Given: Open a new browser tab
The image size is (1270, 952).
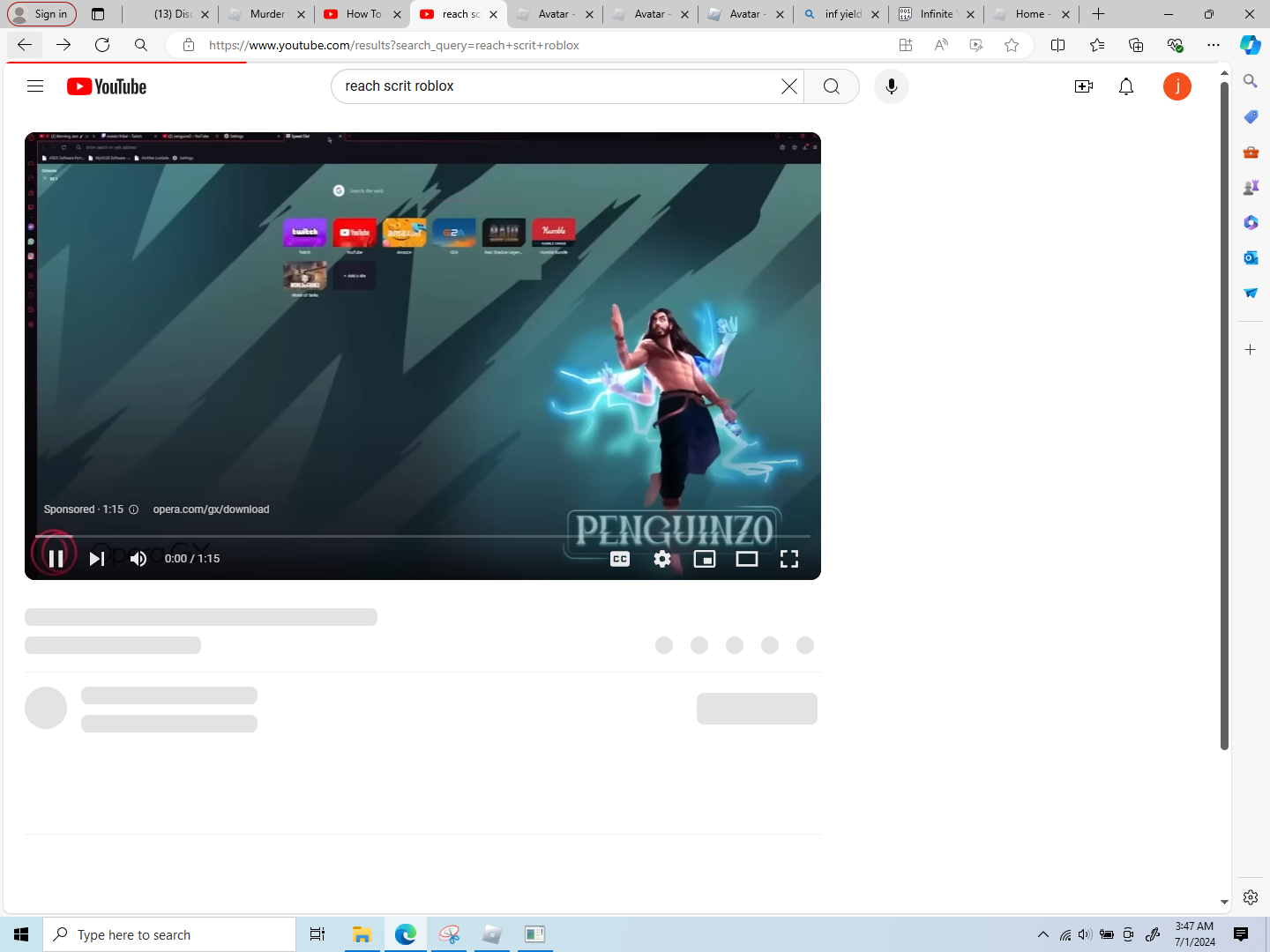Looking at the screenshot, I should [x=1098, y=14].
